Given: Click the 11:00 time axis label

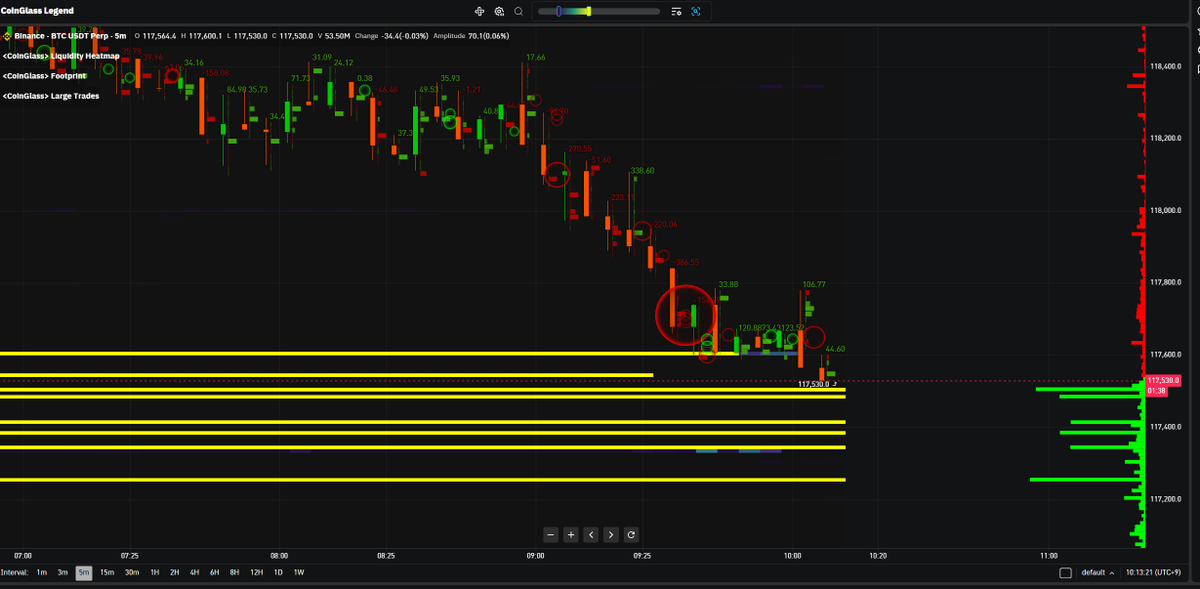Looking at the screenshot, I should pyautogui.click(x=1048, y=555).
